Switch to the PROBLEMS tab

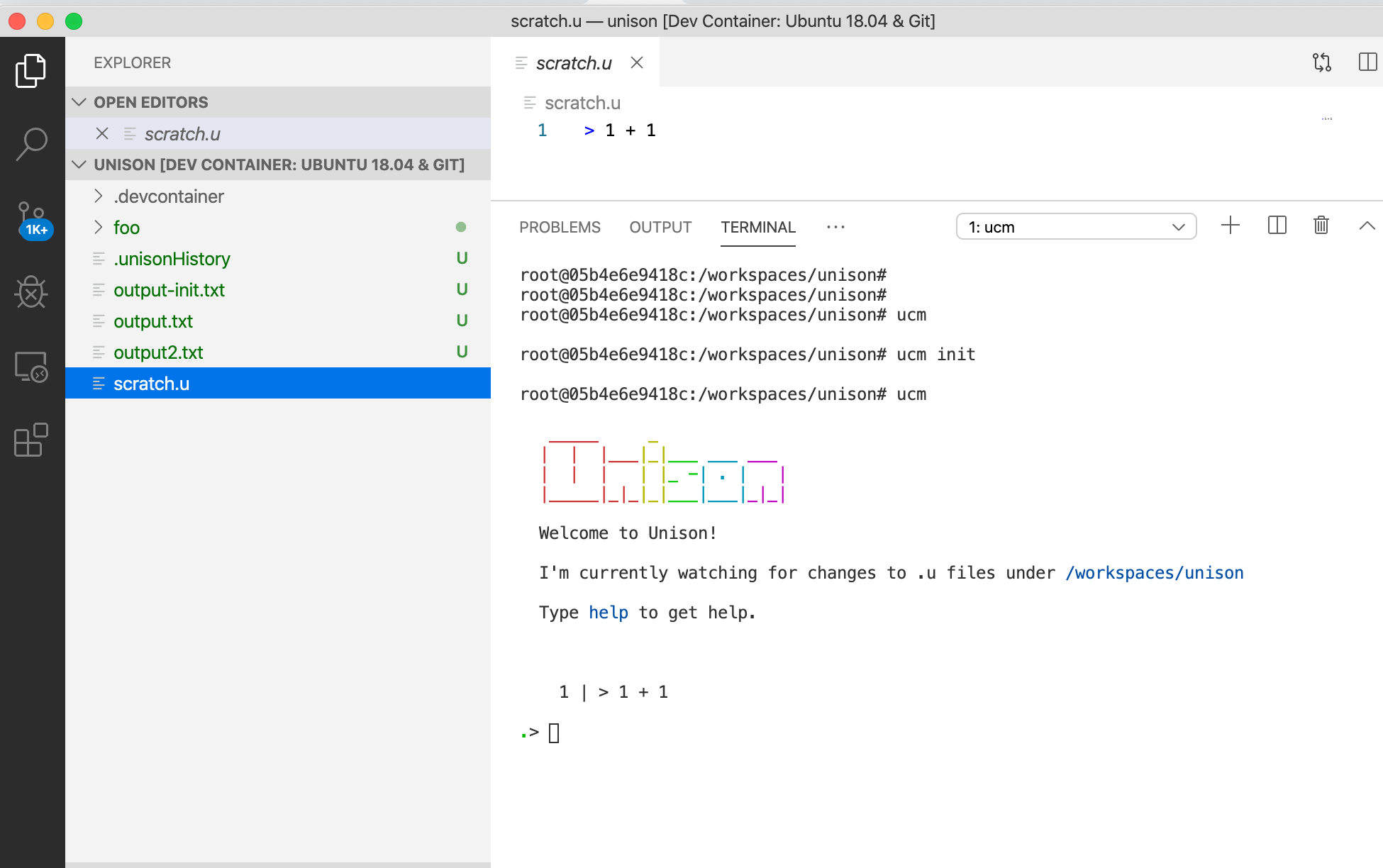(560, 227)
